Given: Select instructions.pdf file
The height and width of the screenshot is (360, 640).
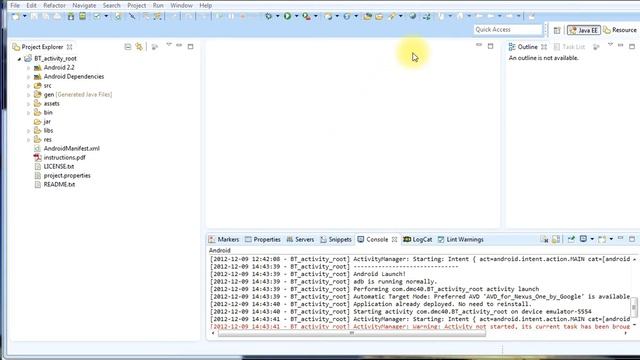Looking at the screenshot, I should (60, 158).
